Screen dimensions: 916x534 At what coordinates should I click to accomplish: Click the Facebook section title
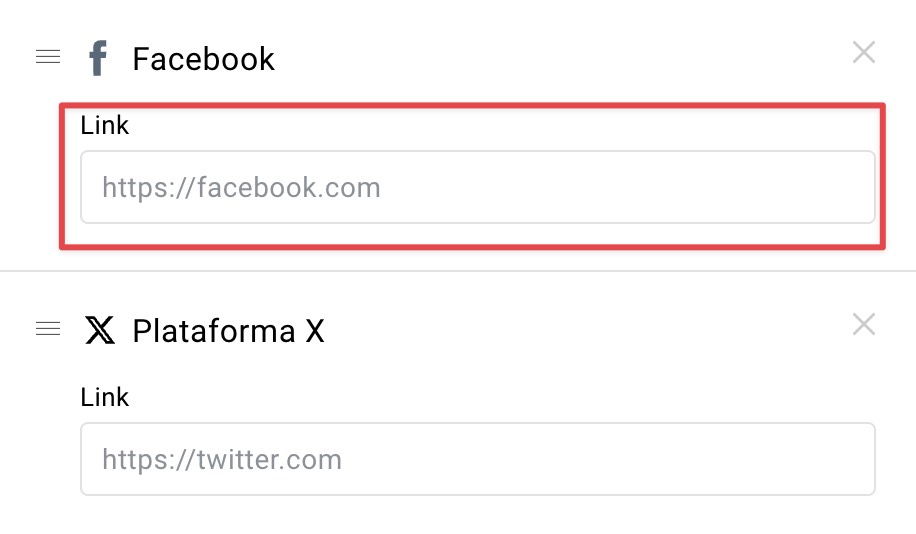[x=203, y=59]
